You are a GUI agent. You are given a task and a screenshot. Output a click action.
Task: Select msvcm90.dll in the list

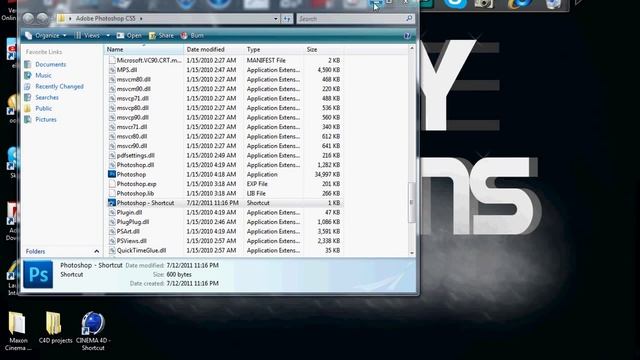tap(133, 89)
